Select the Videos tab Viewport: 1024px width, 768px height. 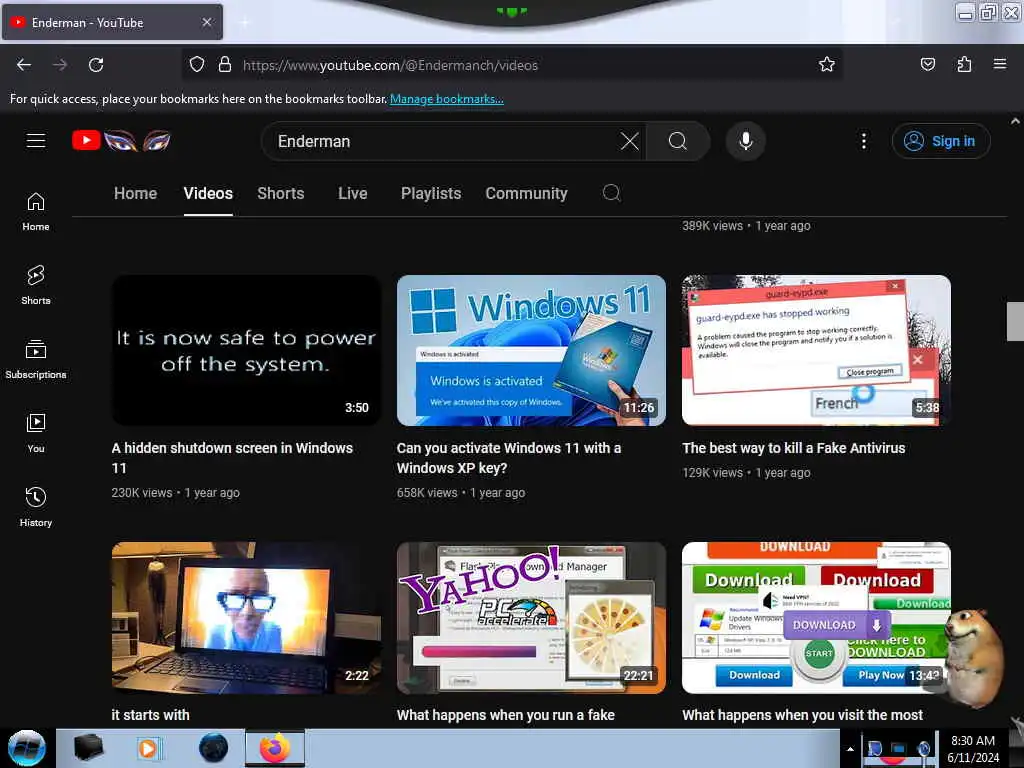coord(208,193)
